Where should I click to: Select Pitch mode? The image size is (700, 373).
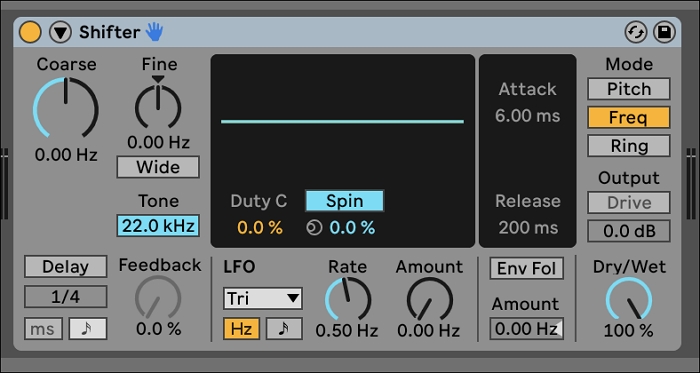(x=629, y=89)
